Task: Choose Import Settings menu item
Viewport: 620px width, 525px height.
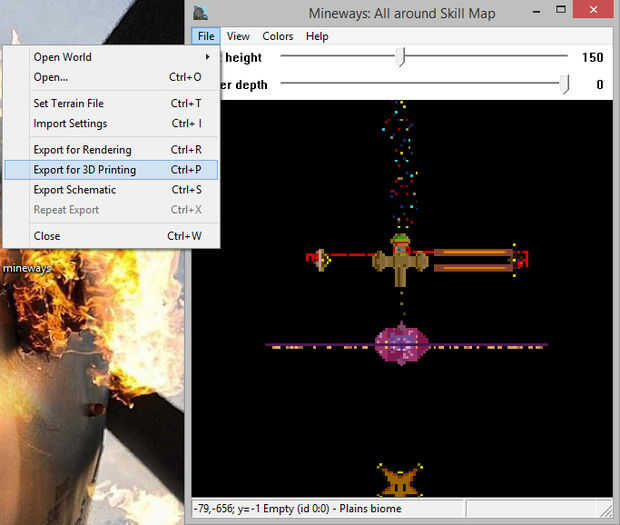Action: [x=111, y=123]
